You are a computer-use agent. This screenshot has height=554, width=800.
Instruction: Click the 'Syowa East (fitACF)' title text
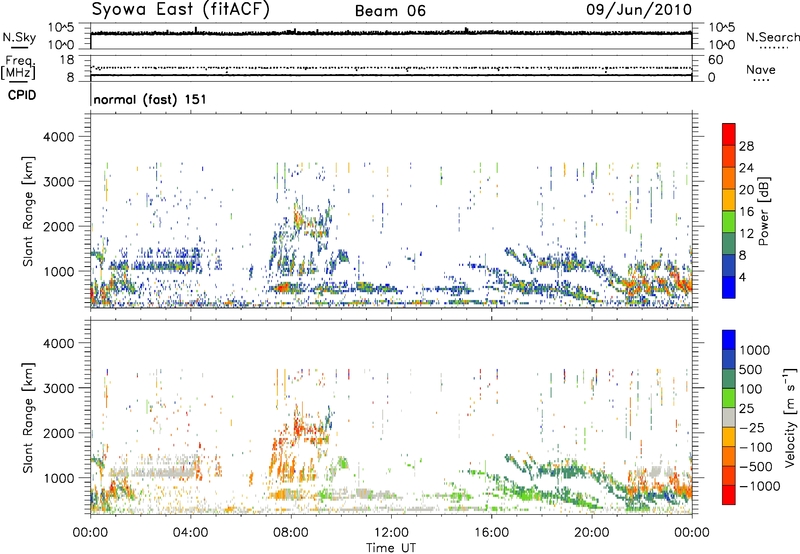point(180,10)
